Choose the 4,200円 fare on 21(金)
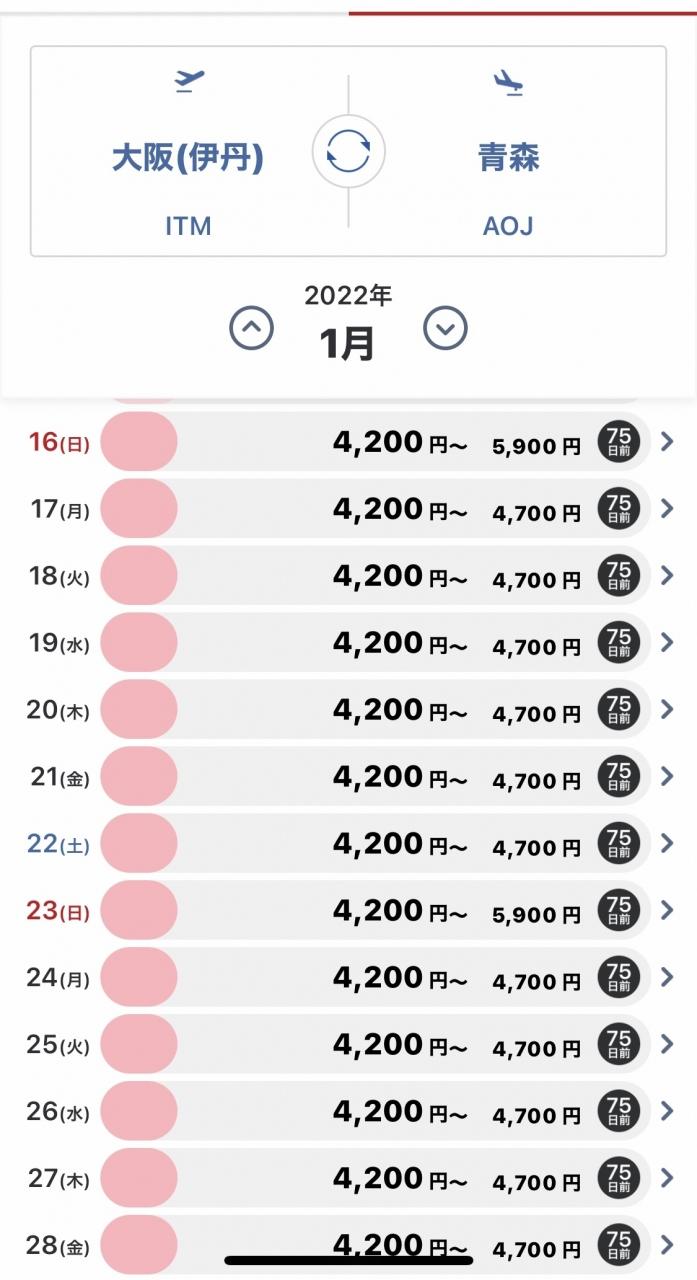This screenshot has height=1280, width=697. click(x=400, y=777)
